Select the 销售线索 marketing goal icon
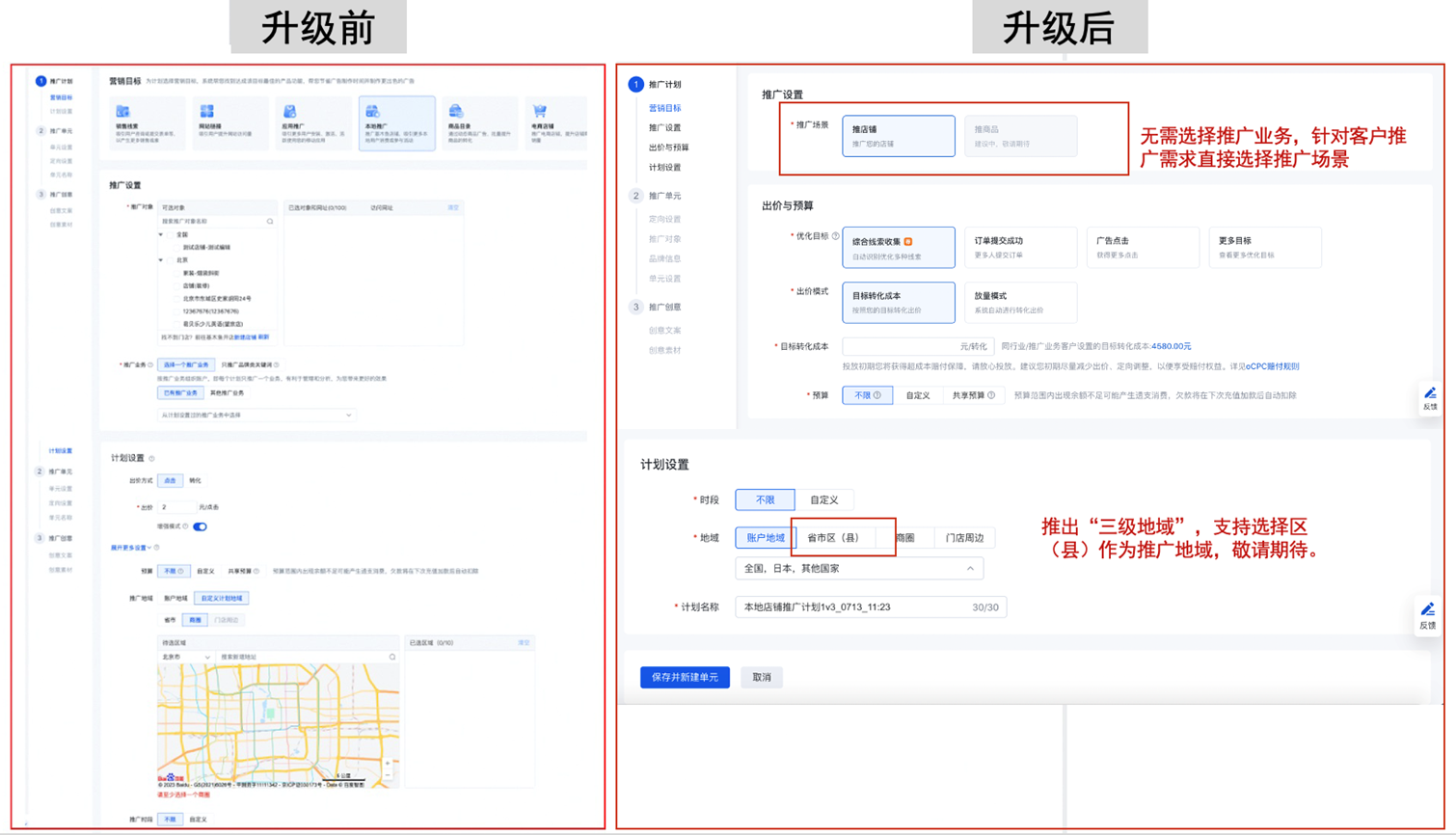 pos(122,112)
